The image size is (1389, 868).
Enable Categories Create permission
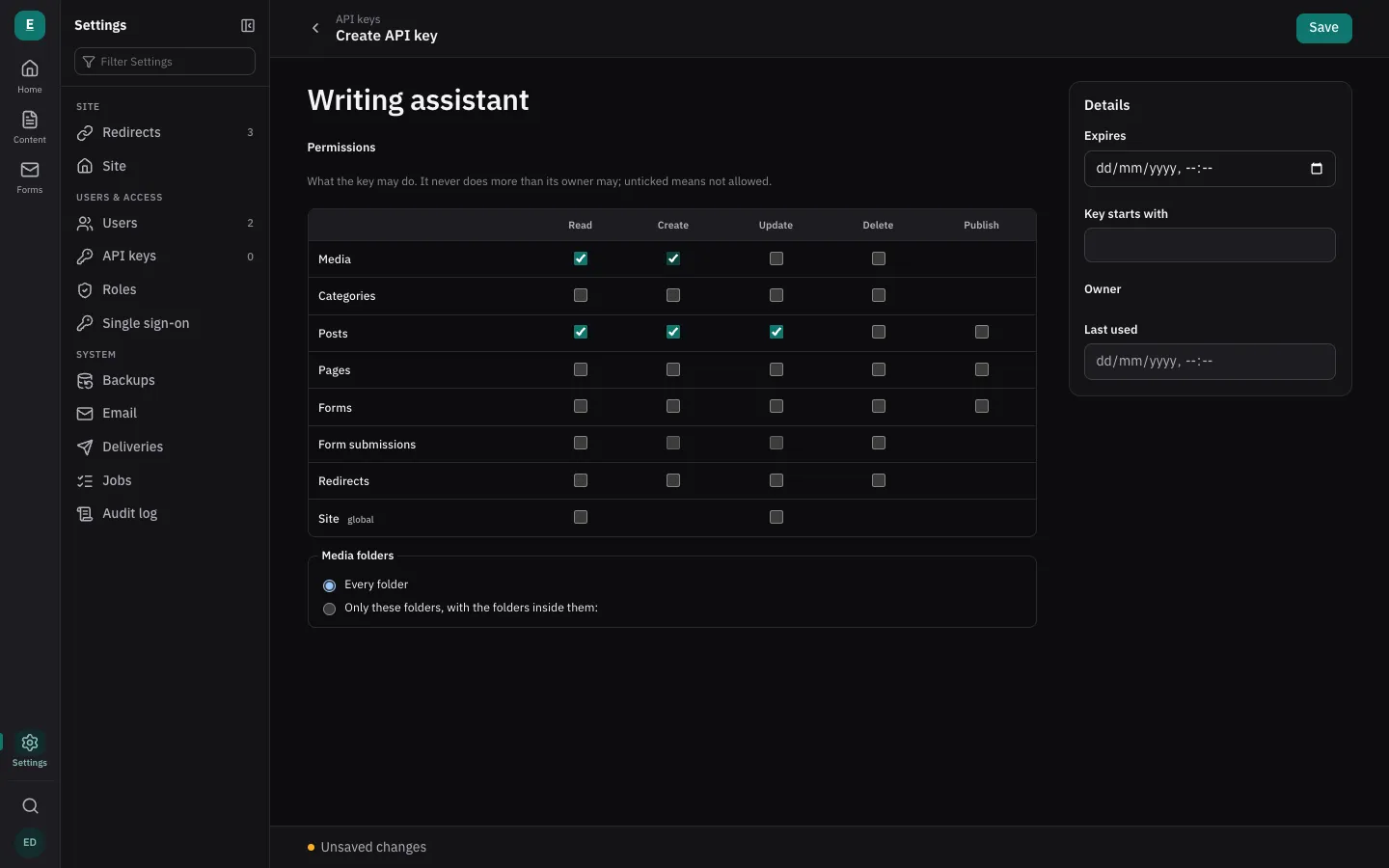pyautogui.click(x=673, y=295)
